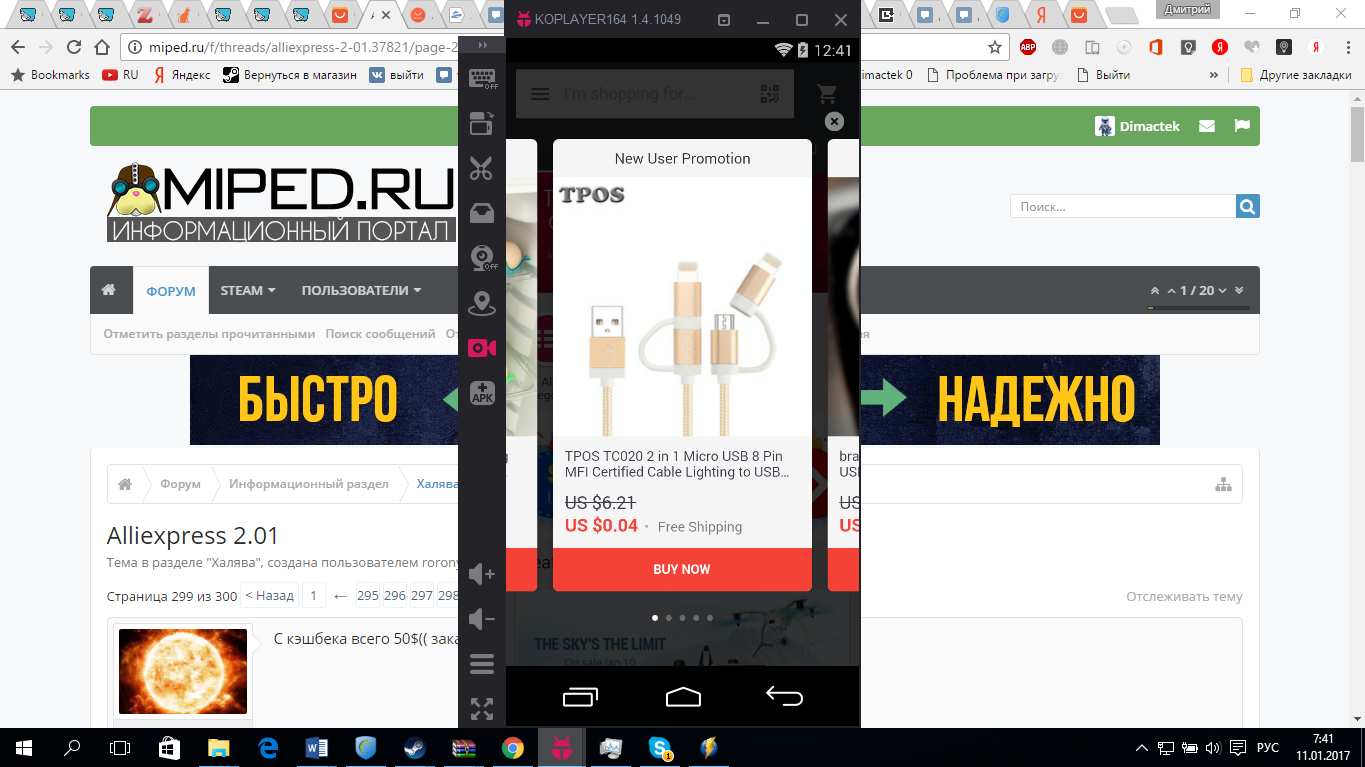Screen dimensions: 1365x767
Task: Close the New User Promotion popup
Action: pos(834,121)
